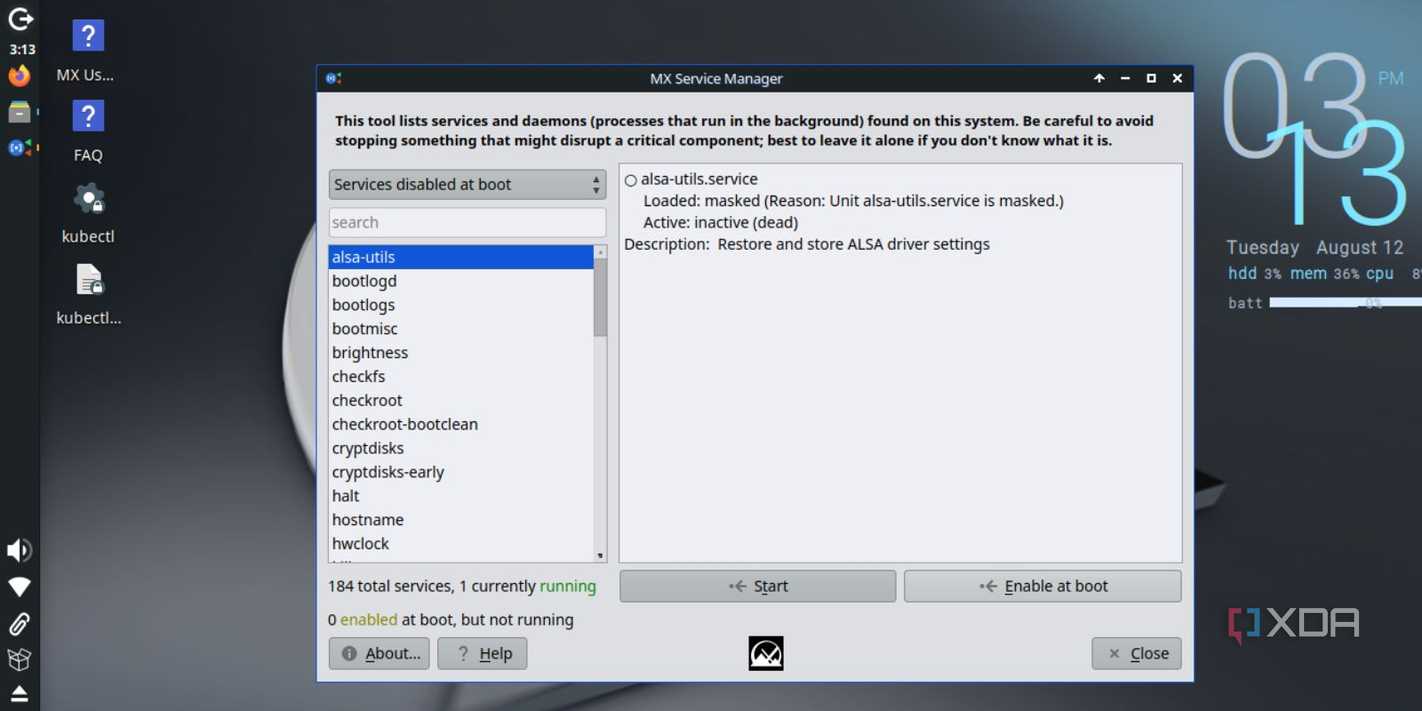Viewport: 1422px width, 711px height.
Task: Select brightness in the service list
Action: pos(461,353)
